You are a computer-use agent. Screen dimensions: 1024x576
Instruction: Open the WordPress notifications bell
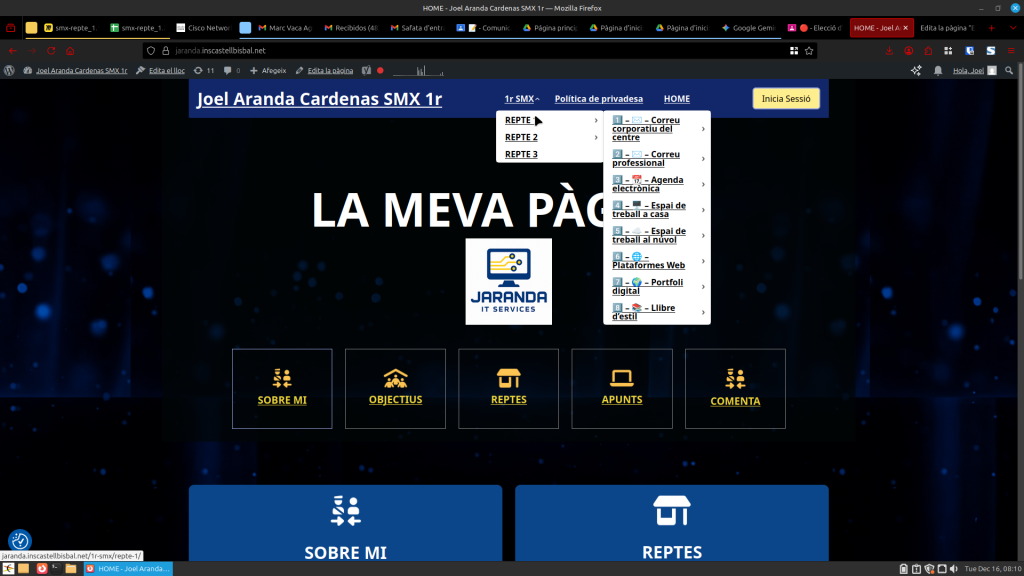click(938, 71)
